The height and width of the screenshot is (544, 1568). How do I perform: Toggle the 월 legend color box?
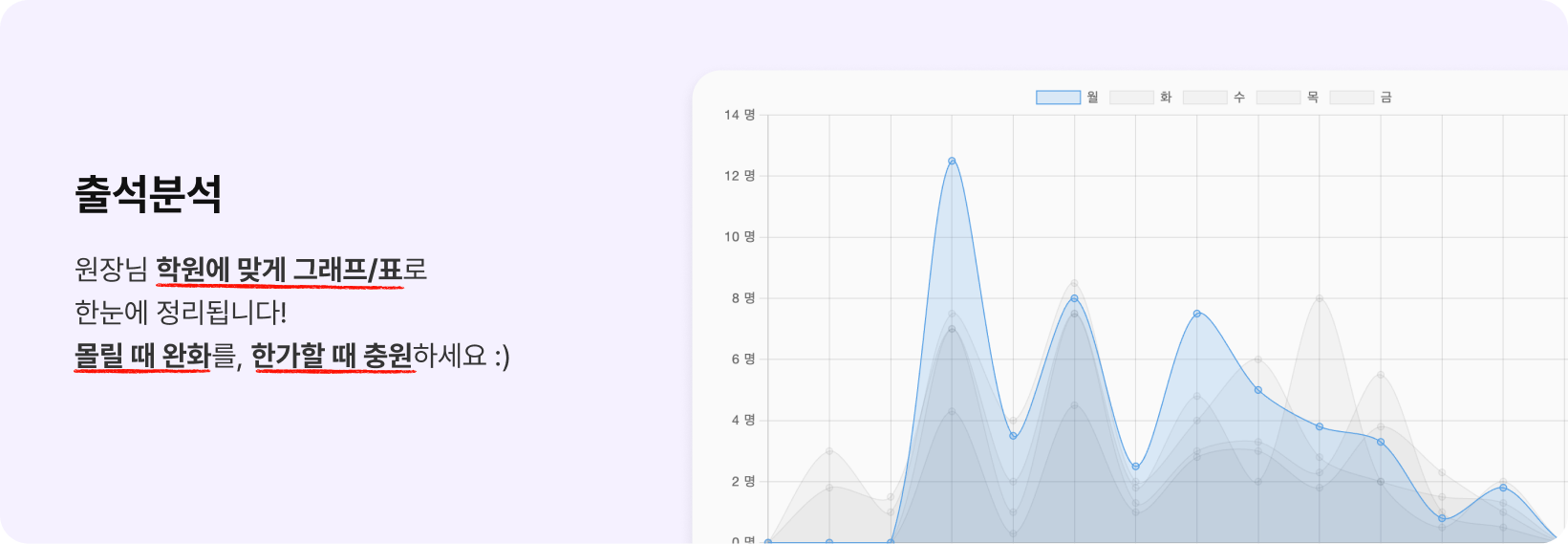1058,98
